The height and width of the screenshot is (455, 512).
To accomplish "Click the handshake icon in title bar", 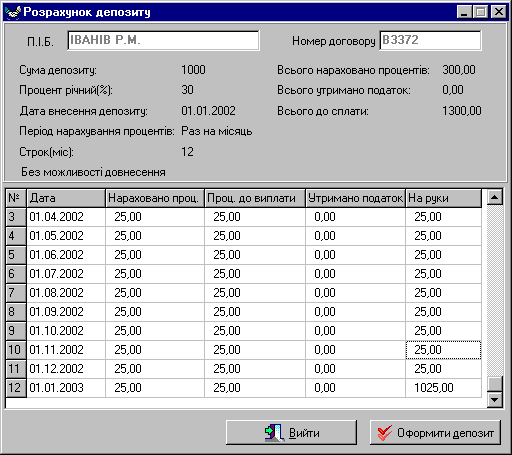I will click(13, 12).
